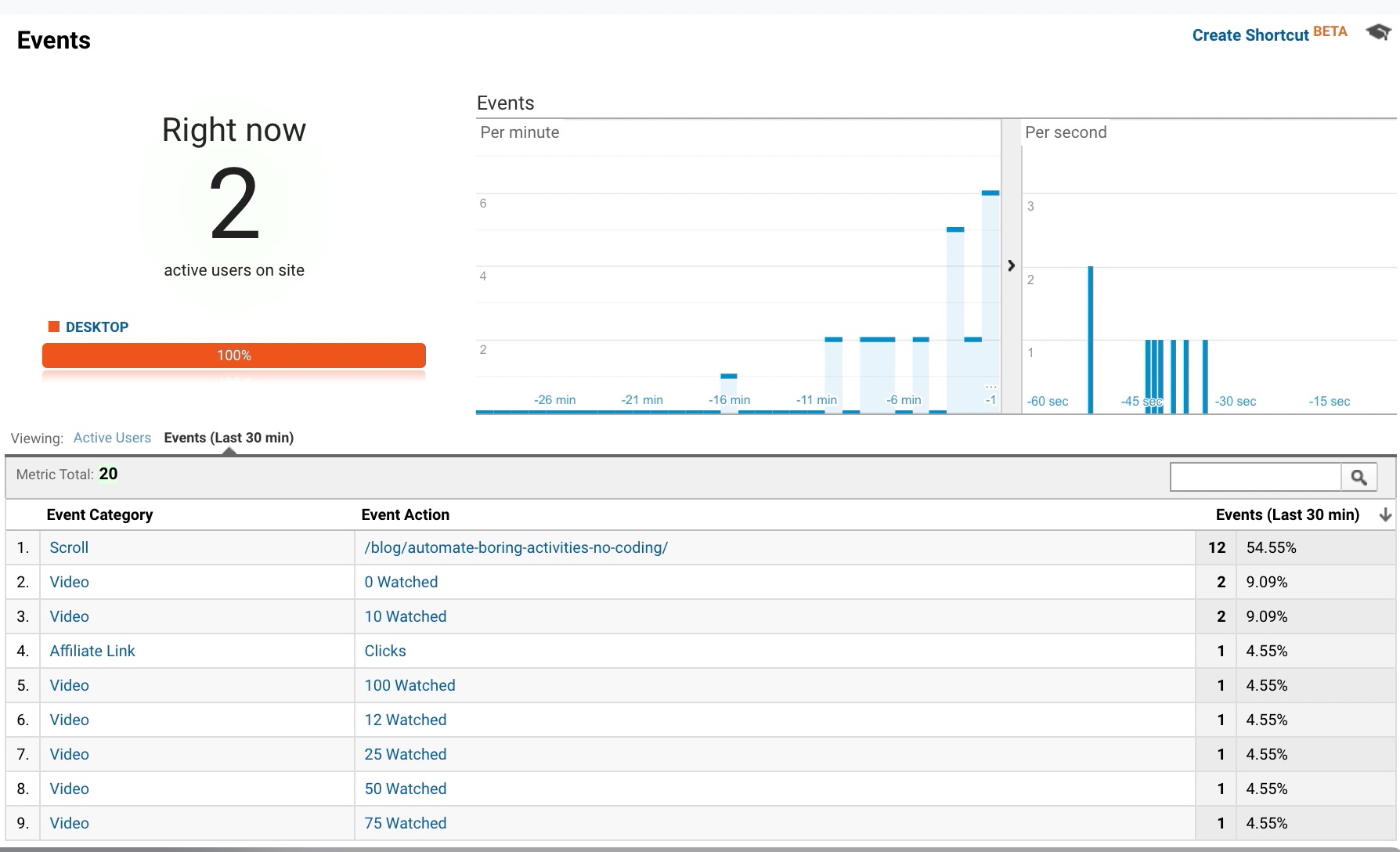Click the 100% desktop progress bar
The image size is (1400, 852).
(234, 356)
